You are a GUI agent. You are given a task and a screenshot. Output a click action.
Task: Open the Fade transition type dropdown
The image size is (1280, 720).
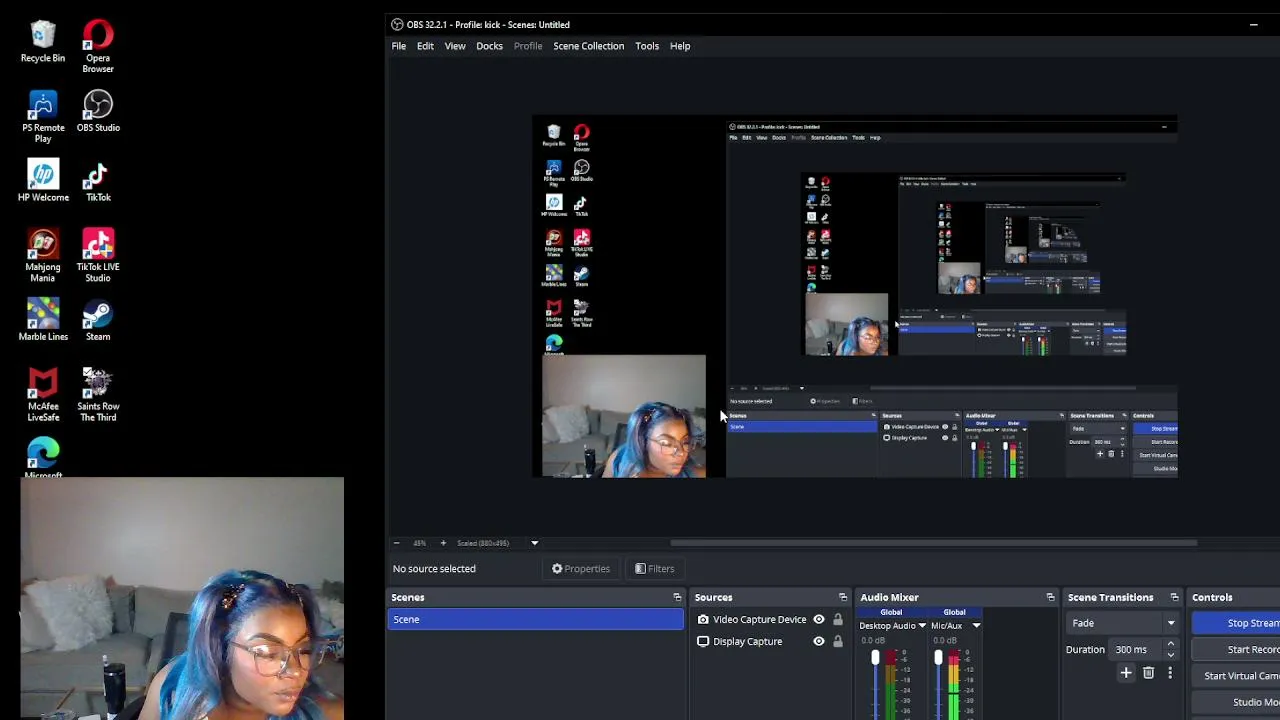[x=1124, y=623]
